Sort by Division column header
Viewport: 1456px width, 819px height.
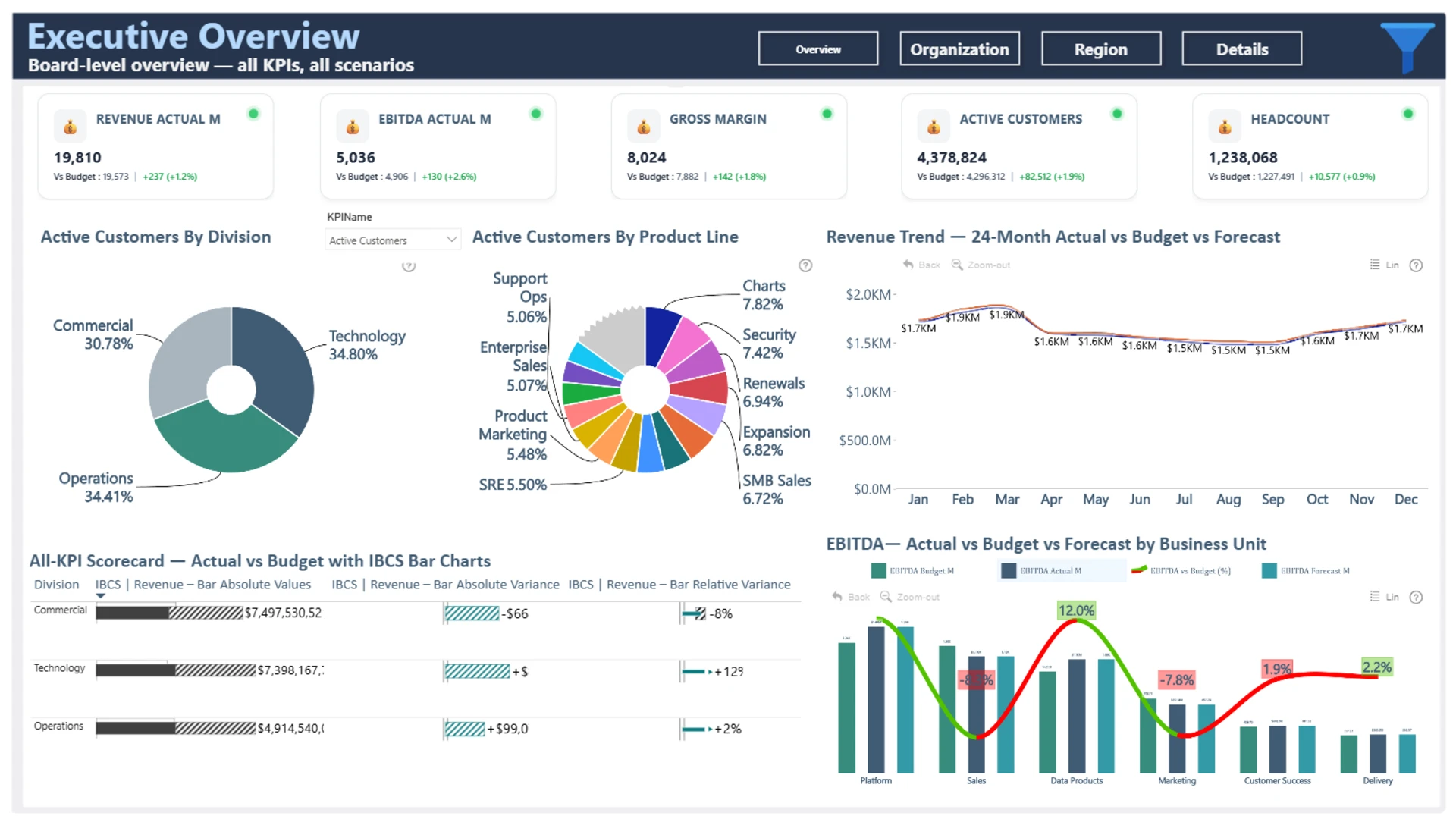pos(56,585)
